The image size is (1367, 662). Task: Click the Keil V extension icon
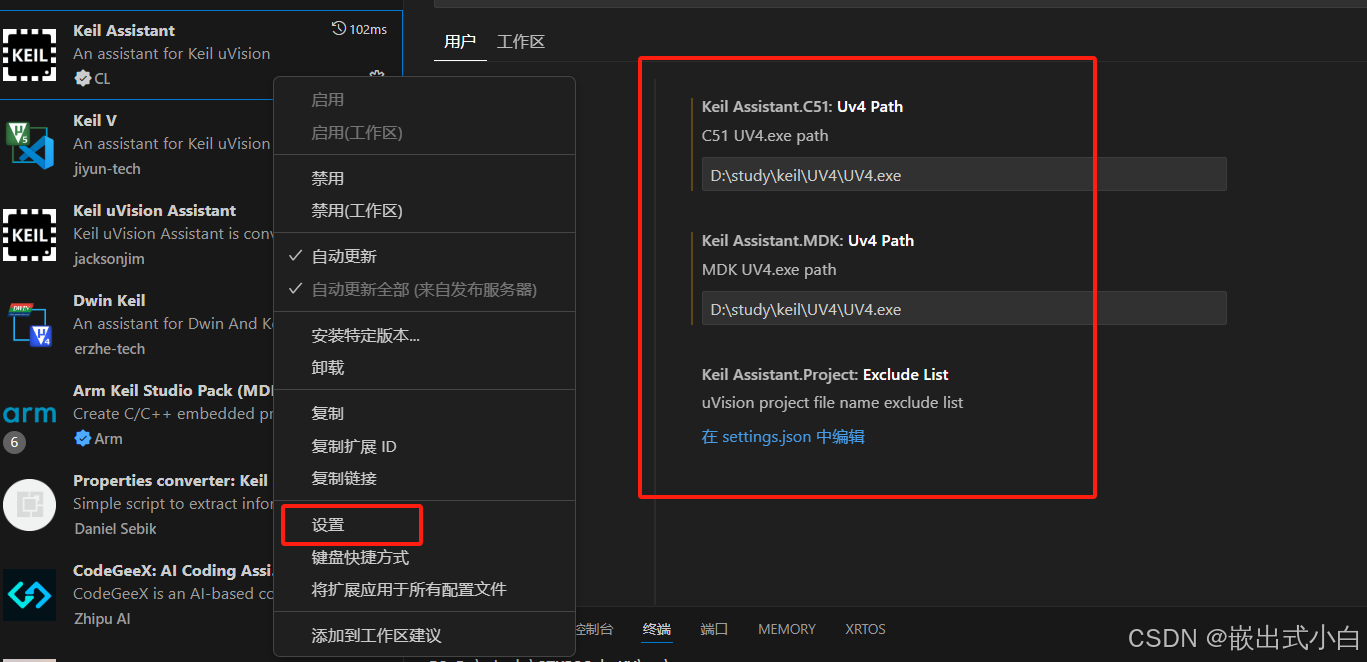point(29,144)
